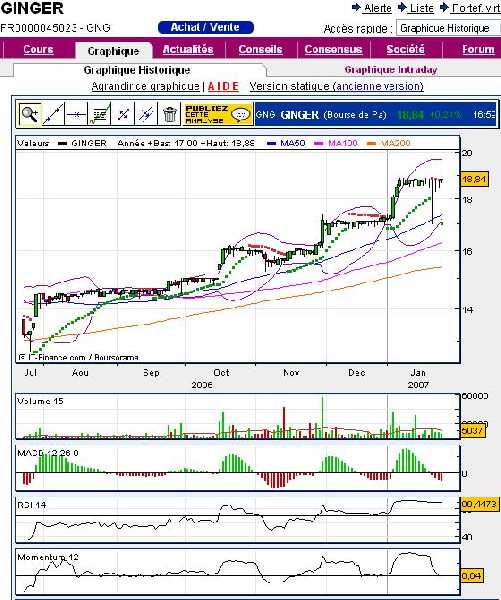This screenshot has width=501, height=600.
Task: Open the Accès rapide dropdown
Action: click(x=448, y=28)
